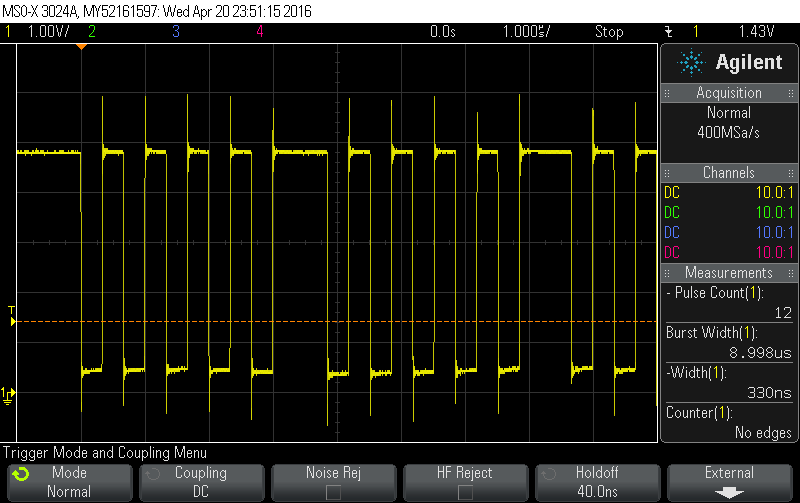Expand the External trigger submenu

pos(729,482)
